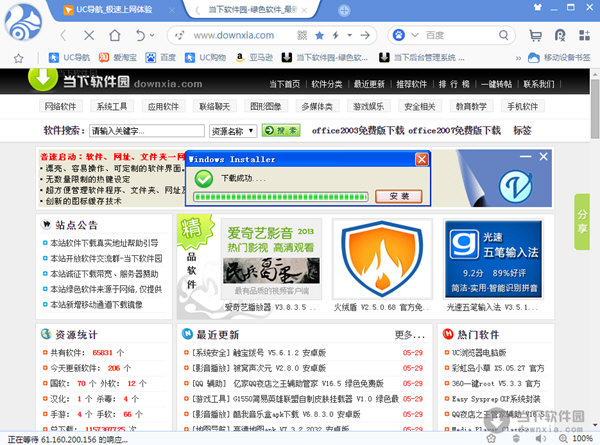Open 最近更新 in site navigation
Image resolution: width=600 pixels, height=445 pixels.
click(369, 84)
